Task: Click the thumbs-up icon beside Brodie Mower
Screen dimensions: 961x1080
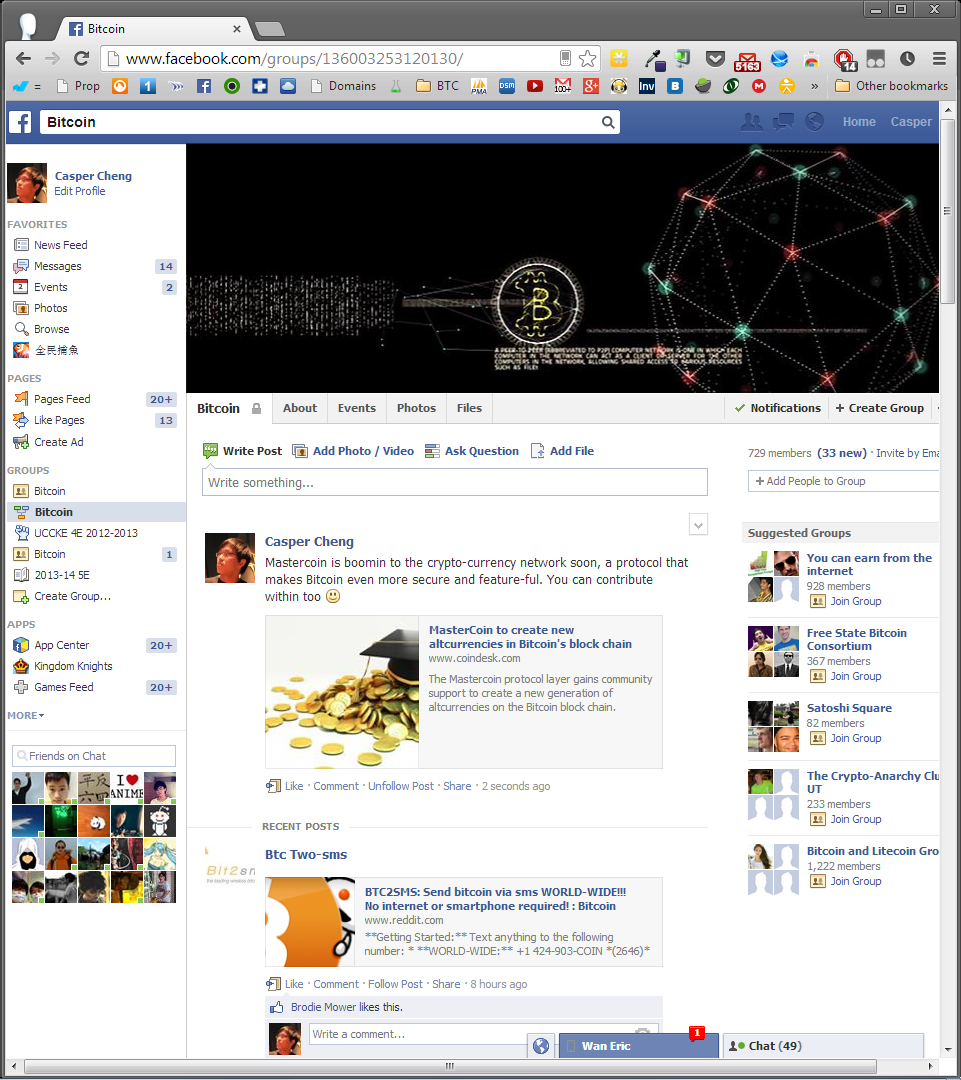Action: (x=277, y=1007)
